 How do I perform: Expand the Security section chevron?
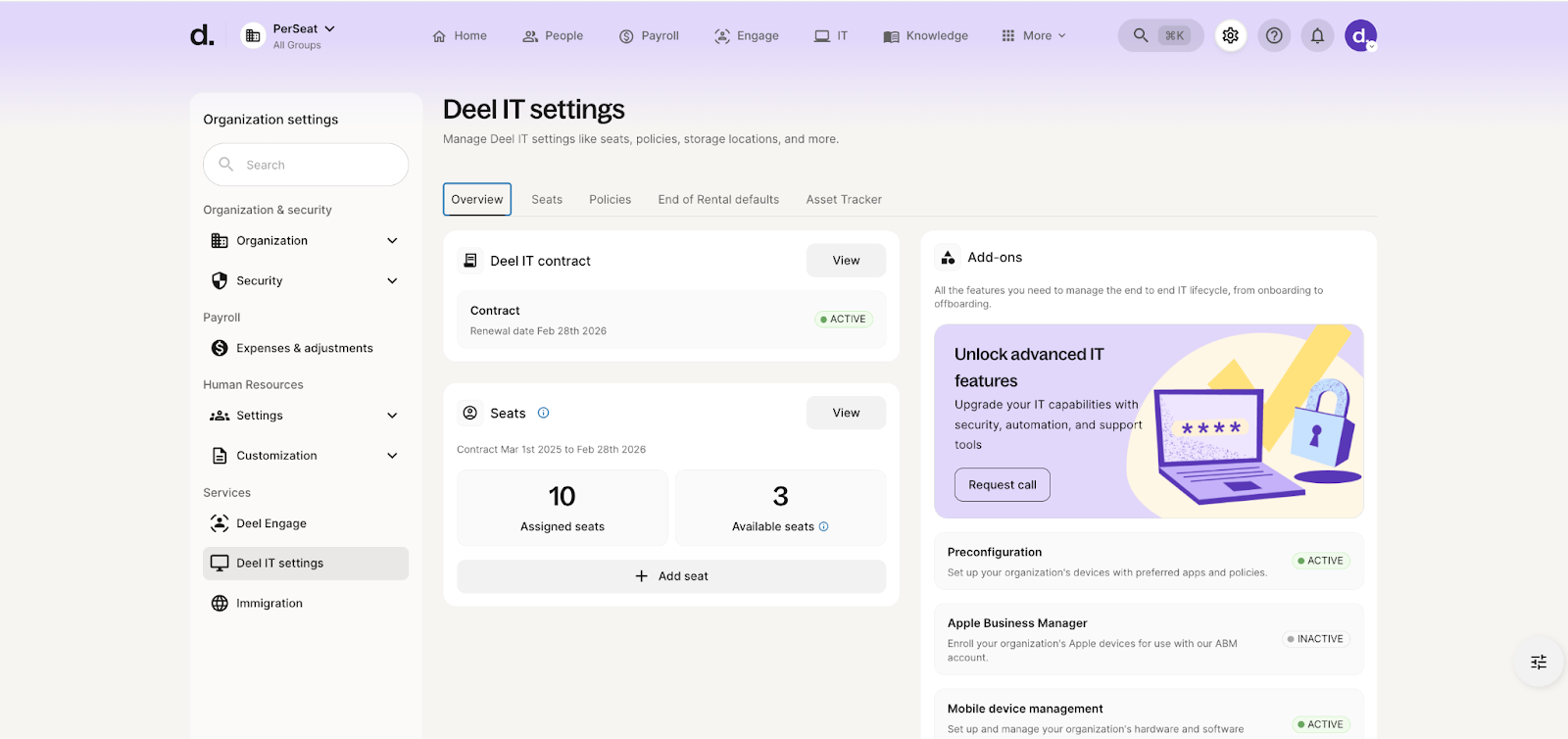pyautogui.click(x=392, y=281)
